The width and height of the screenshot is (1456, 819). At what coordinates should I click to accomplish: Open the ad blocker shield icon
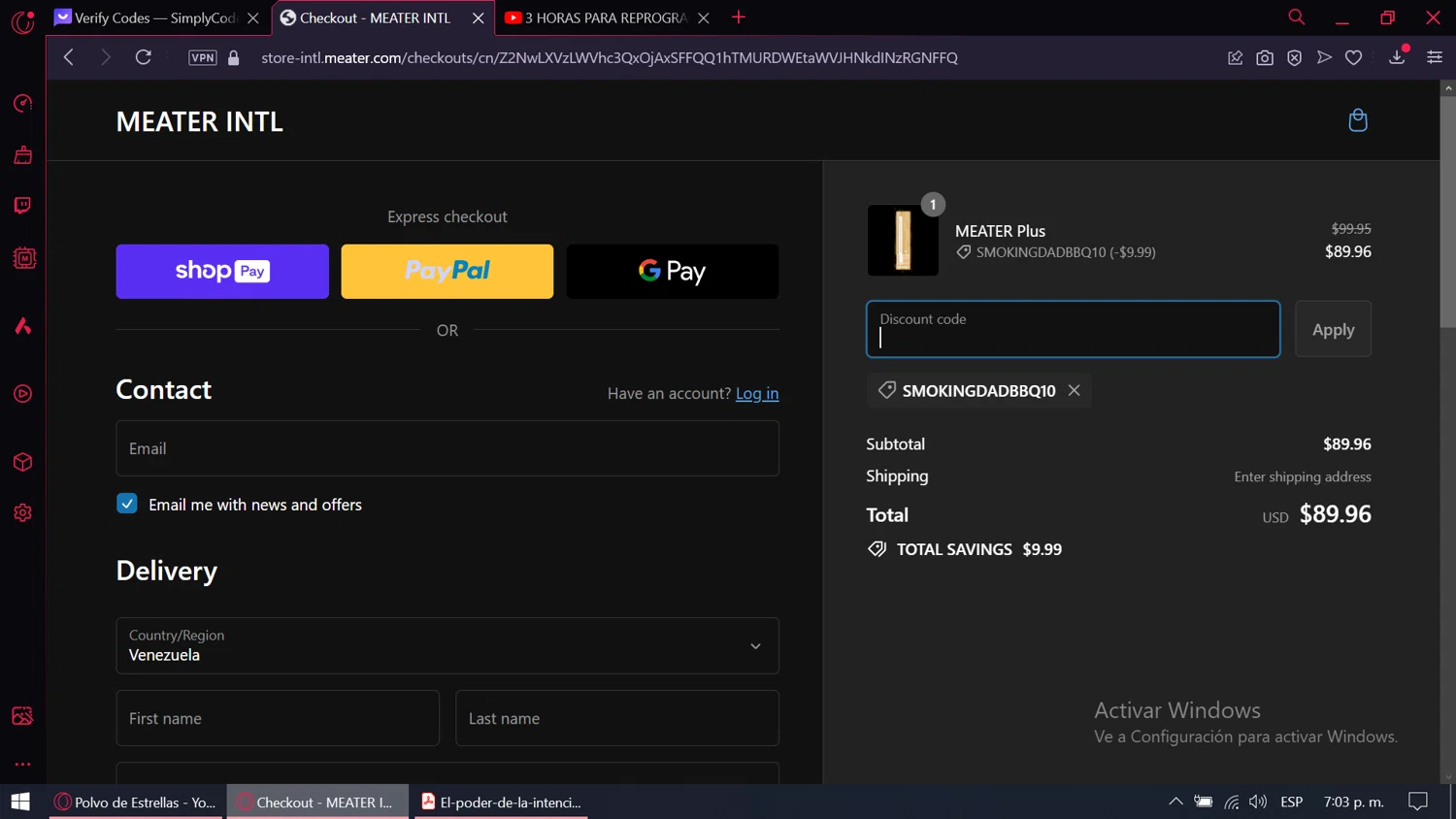click(1294, 57)
